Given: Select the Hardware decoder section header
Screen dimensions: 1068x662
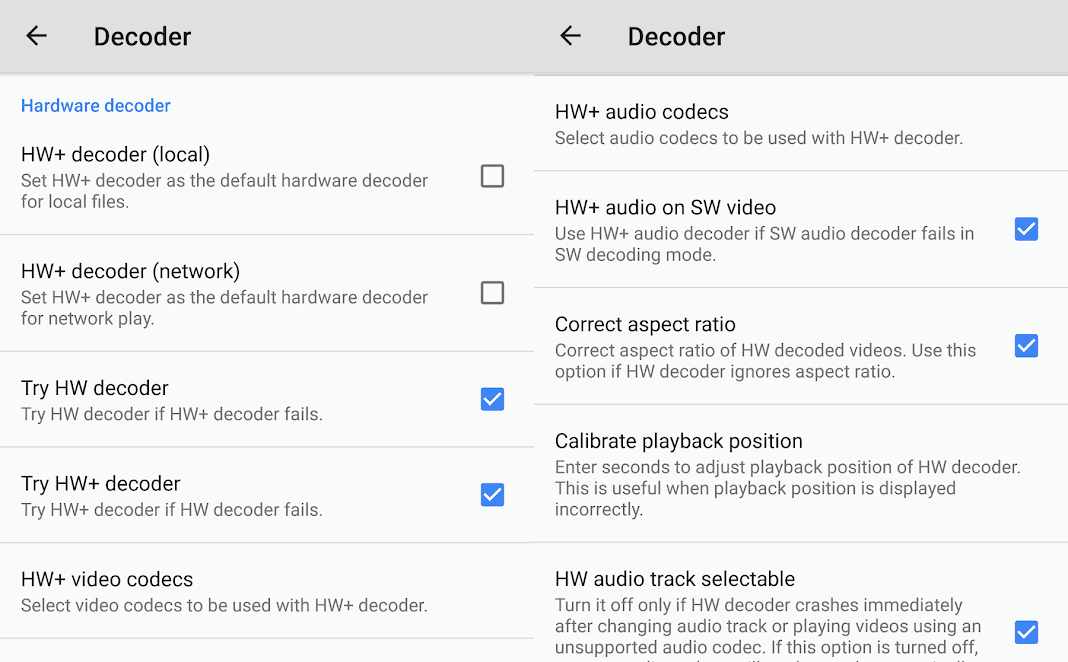Looking at the screenshot, I should tap(96, 105).
